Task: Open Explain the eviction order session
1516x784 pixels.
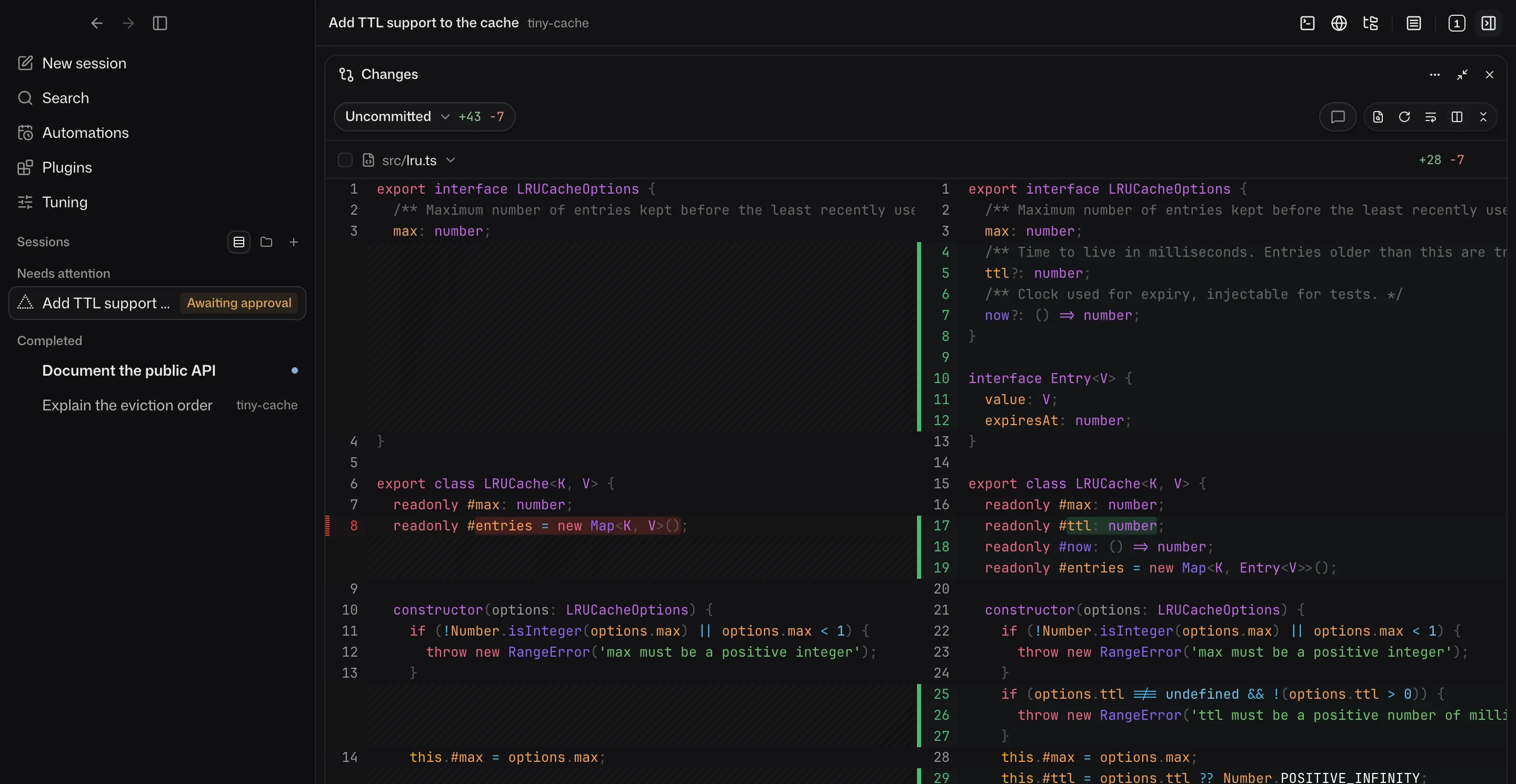Action: (157, 405)
